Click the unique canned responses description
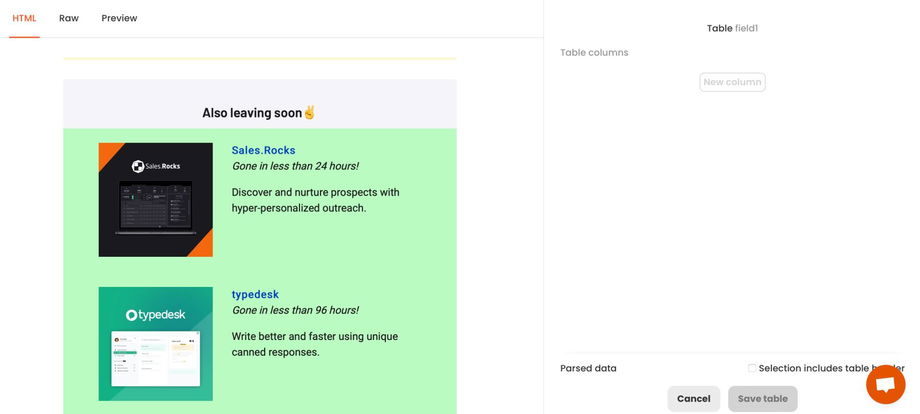920x414 pixels. pos(315,344)
